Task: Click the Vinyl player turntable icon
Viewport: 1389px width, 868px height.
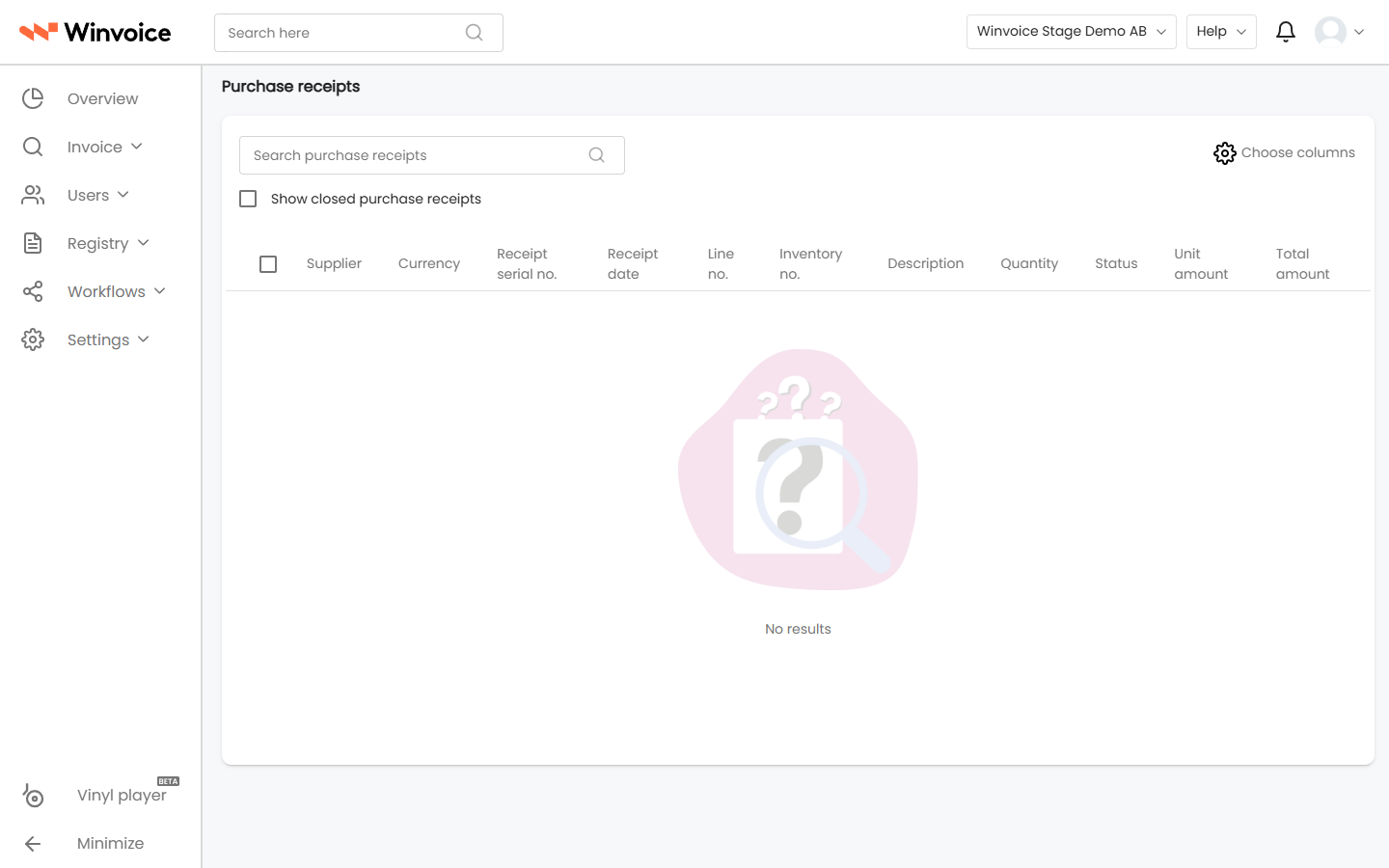Action: pyautogui.click(x=33, y=796)
